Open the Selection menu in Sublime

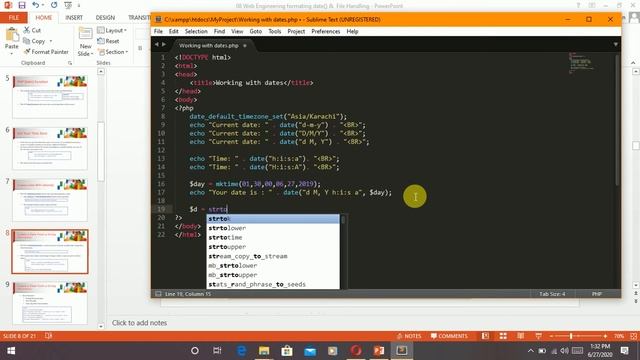tap(196, 31)
